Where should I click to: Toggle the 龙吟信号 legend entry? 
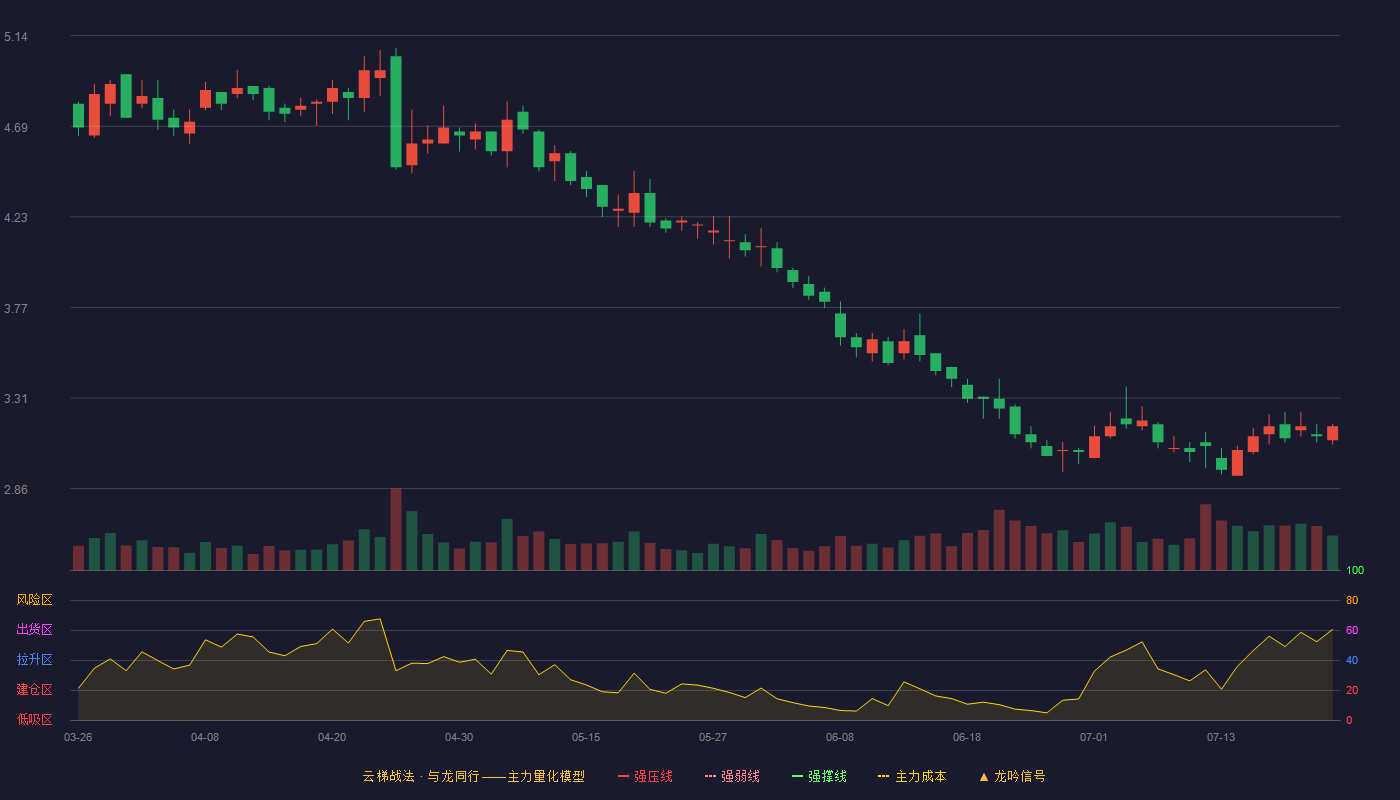click(x=1012, y=776)
